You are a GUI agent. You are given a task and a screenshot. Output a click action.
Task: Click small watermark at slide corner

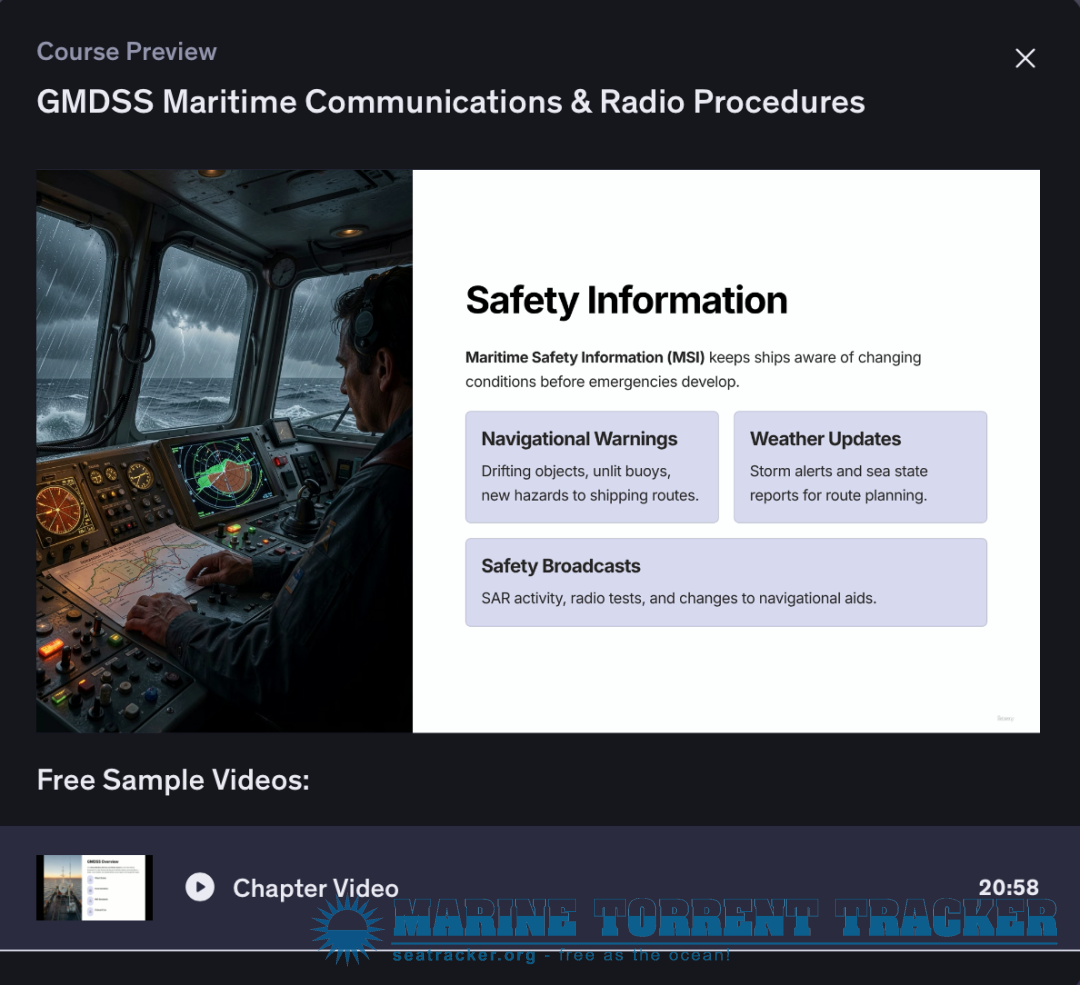1005,718
